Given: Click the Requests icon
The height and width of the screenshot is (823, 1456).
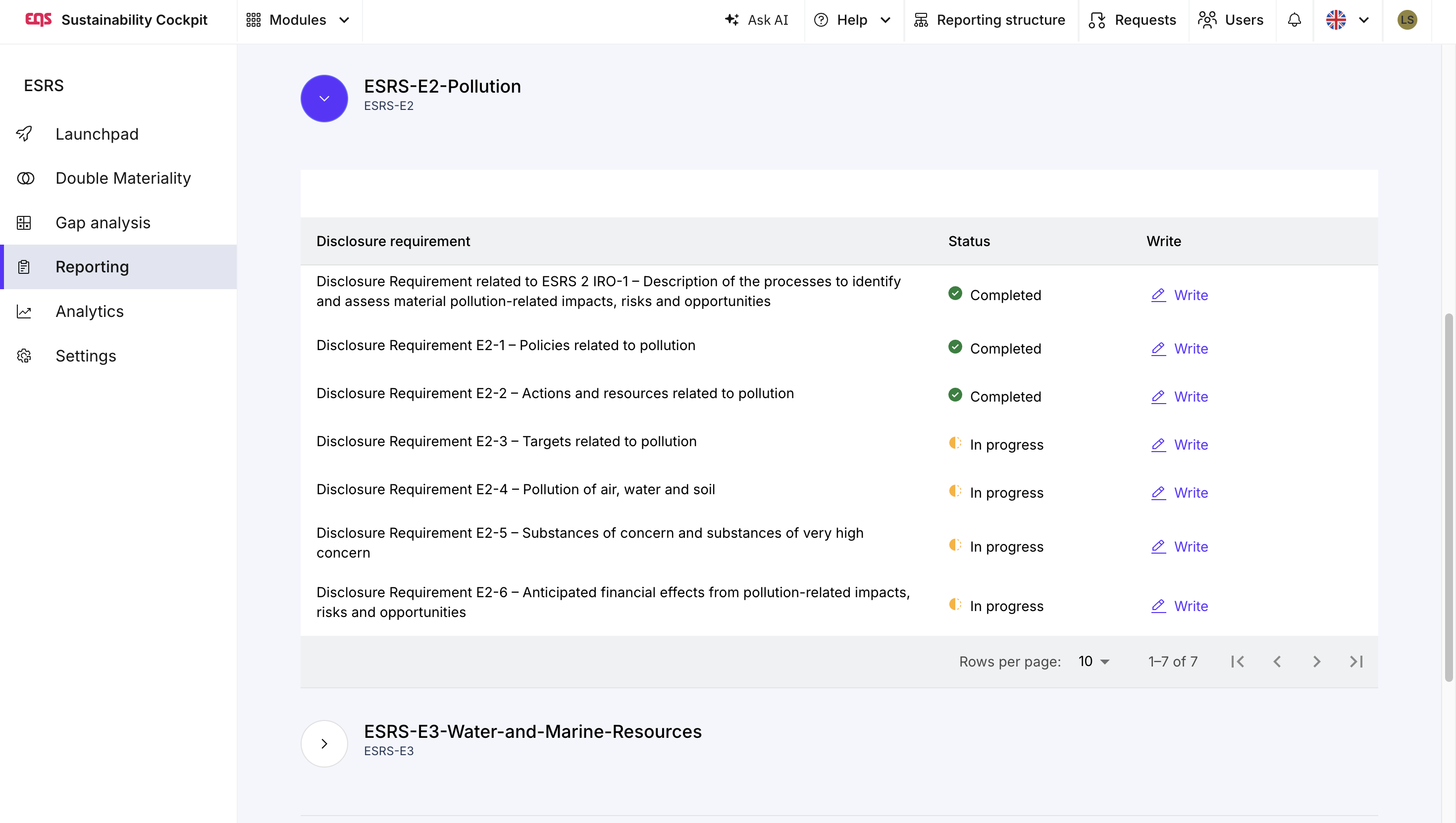Looking at the screenshot, I should pos(1097,20).
